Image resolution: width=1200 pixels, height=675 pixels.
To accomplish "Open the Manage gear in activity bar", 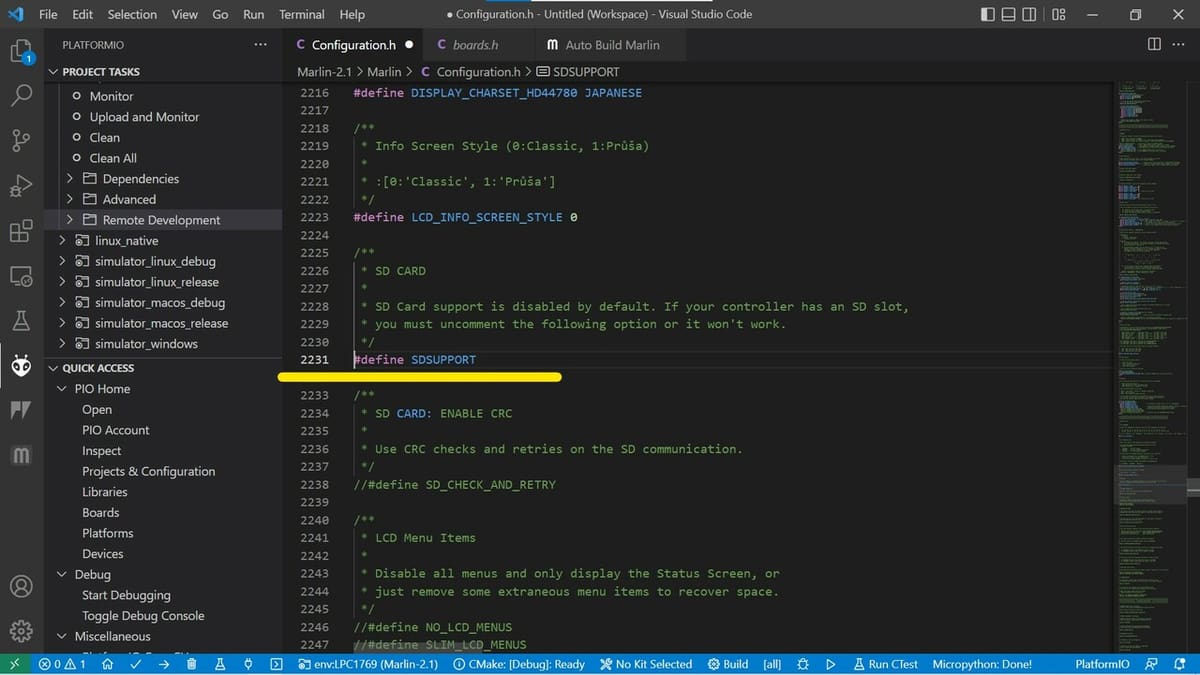I will pyautogui.click(x=21, y=632).
